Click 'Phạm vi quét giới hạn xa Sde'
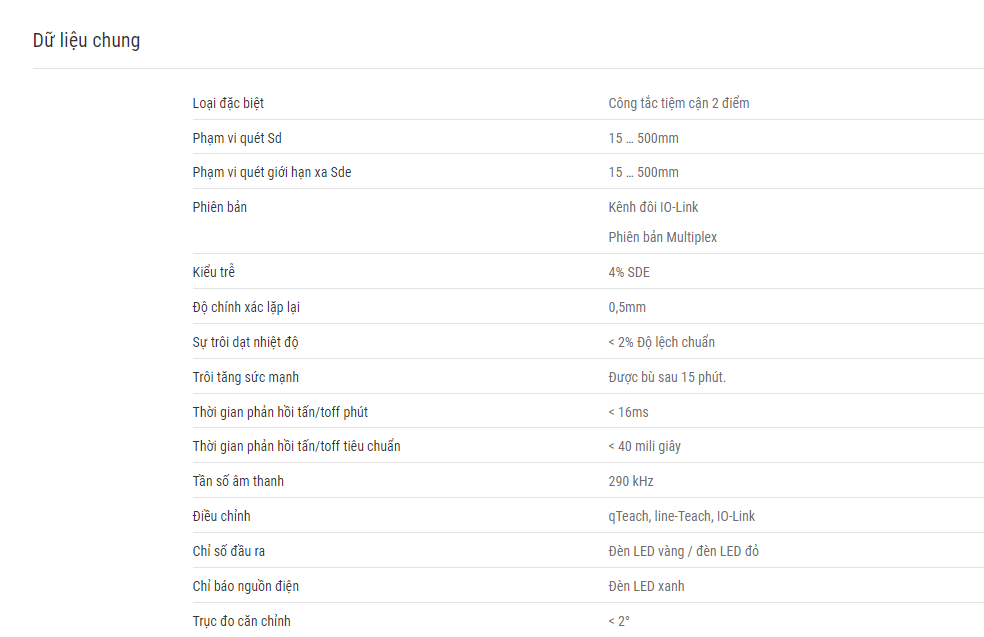 (x=272, y=172)
